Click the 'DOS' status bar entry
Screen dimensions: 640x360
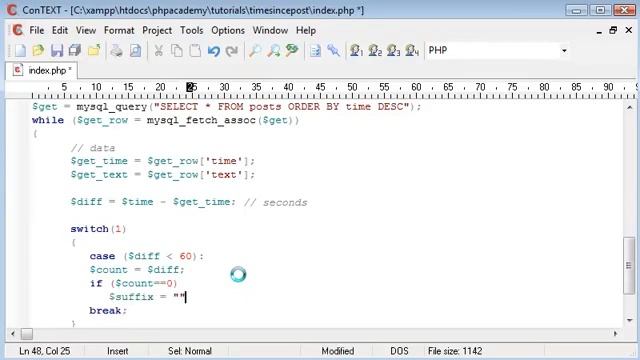[x=399, y=351]
